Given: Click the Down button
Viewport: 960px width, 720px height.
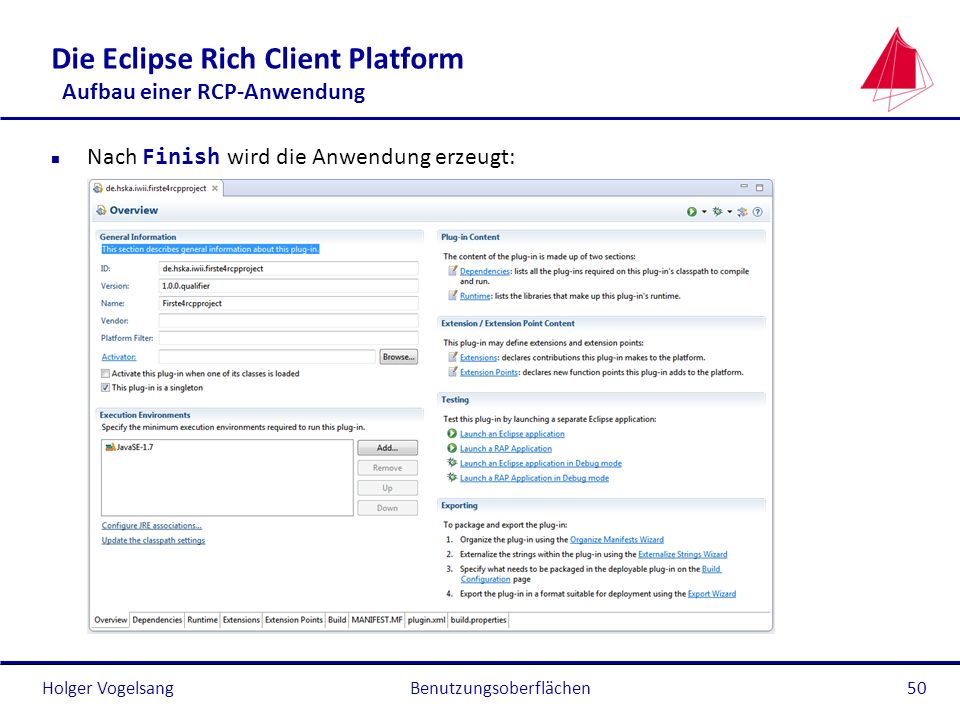Looking at the screenshot, I should pyautogui.click(x=388, y=508).
